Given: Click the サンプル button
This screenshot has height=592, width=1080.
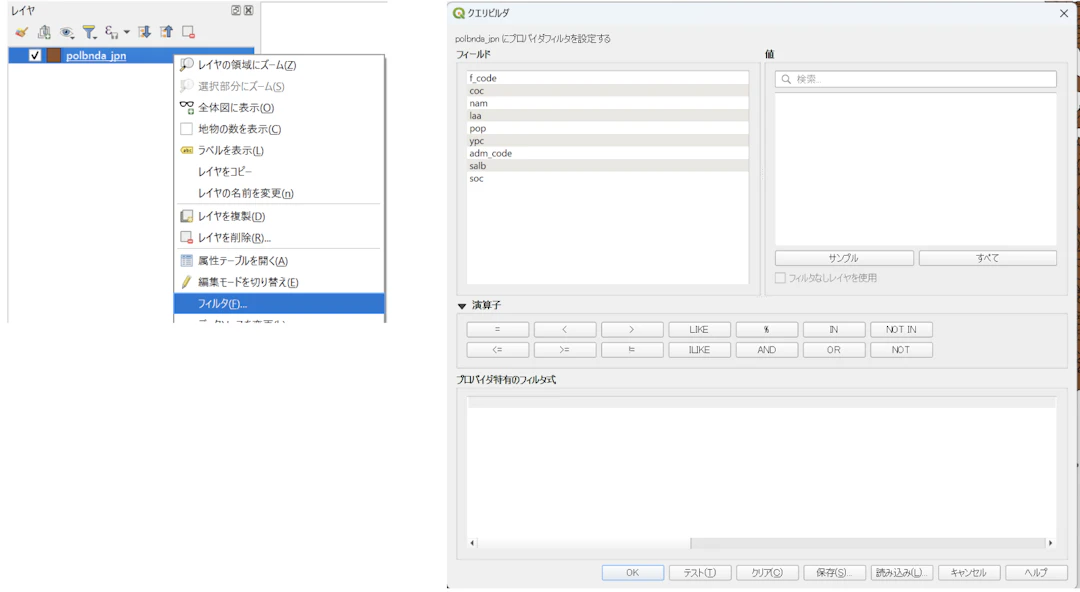Looking at the screenshot, I should (x=844, y=258).
